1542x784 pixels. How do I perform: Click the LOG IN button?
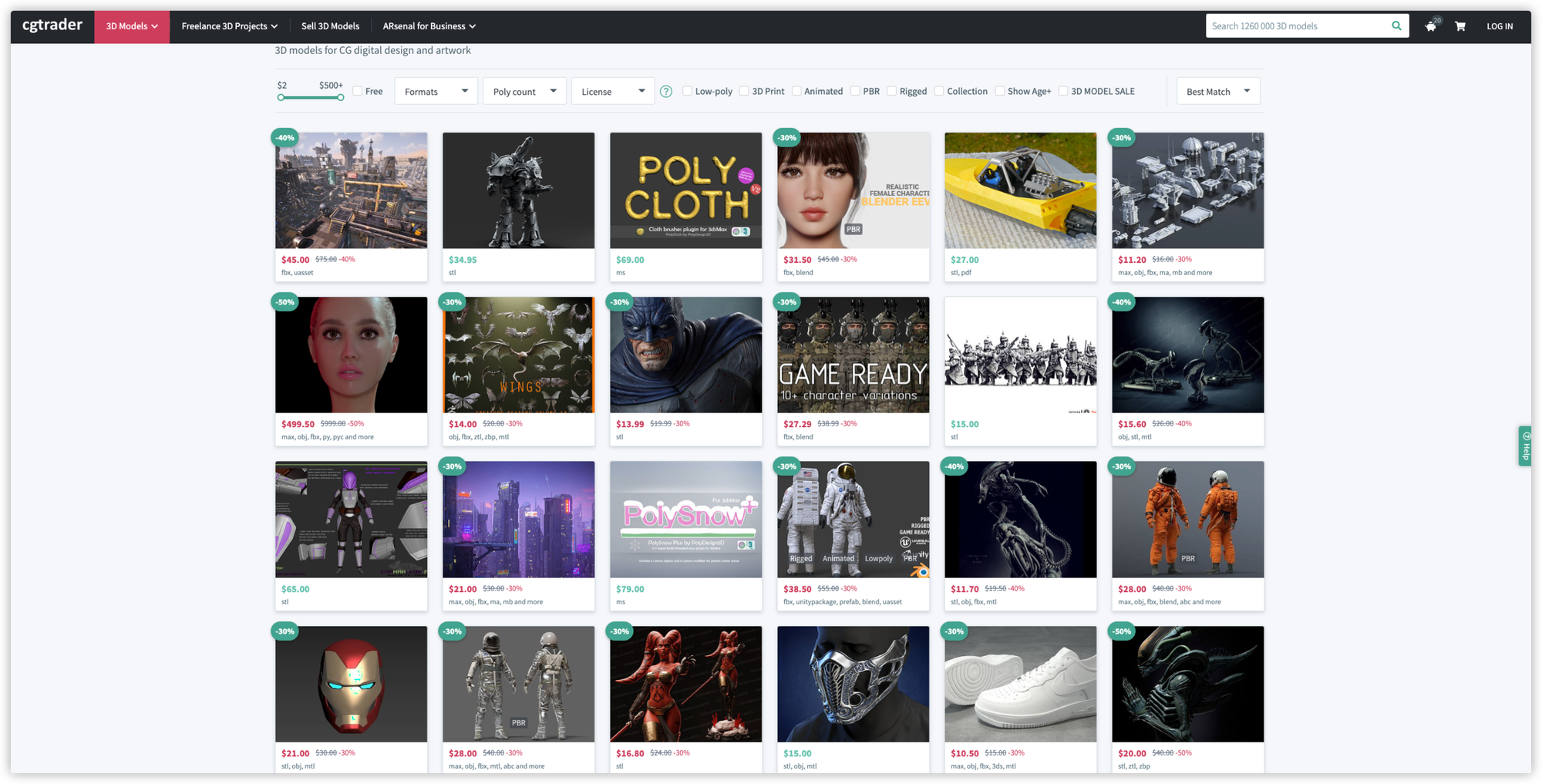(1499, 25)
